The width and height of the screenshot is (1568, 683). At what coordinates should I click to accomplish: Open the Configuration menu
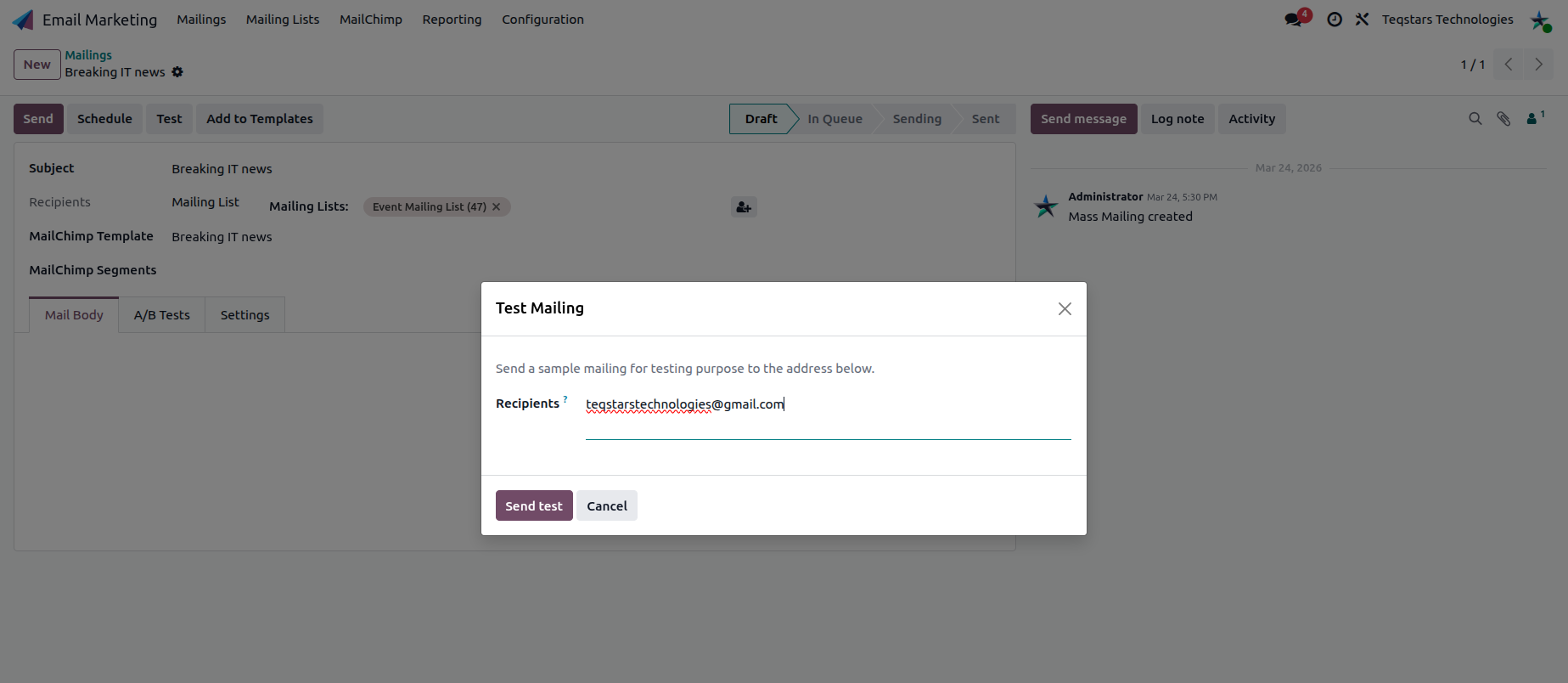[x=542, y=20]
